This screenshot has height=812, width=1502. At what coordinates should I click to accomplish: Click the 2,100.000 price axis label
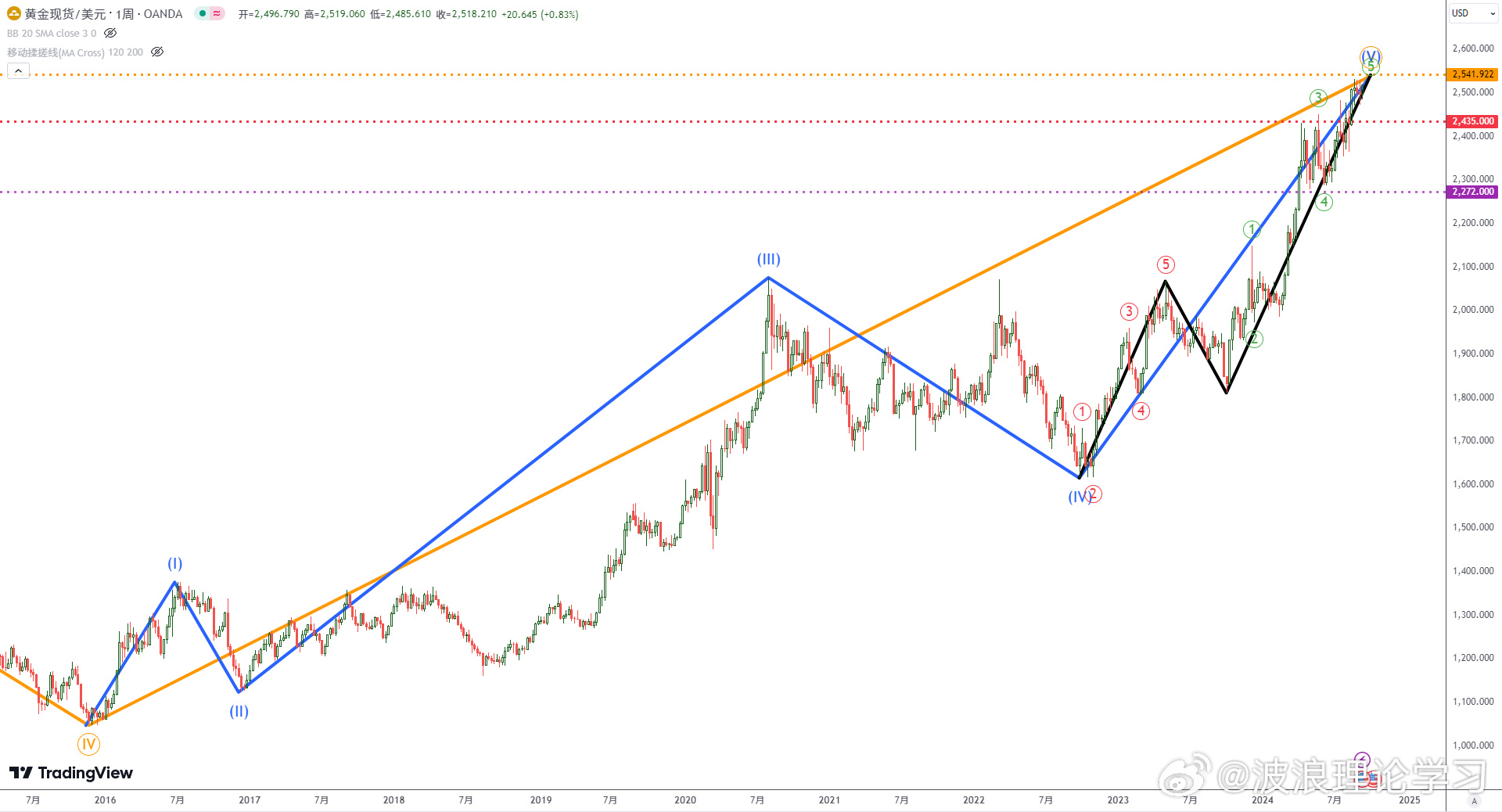click(x=1473, y=267)
